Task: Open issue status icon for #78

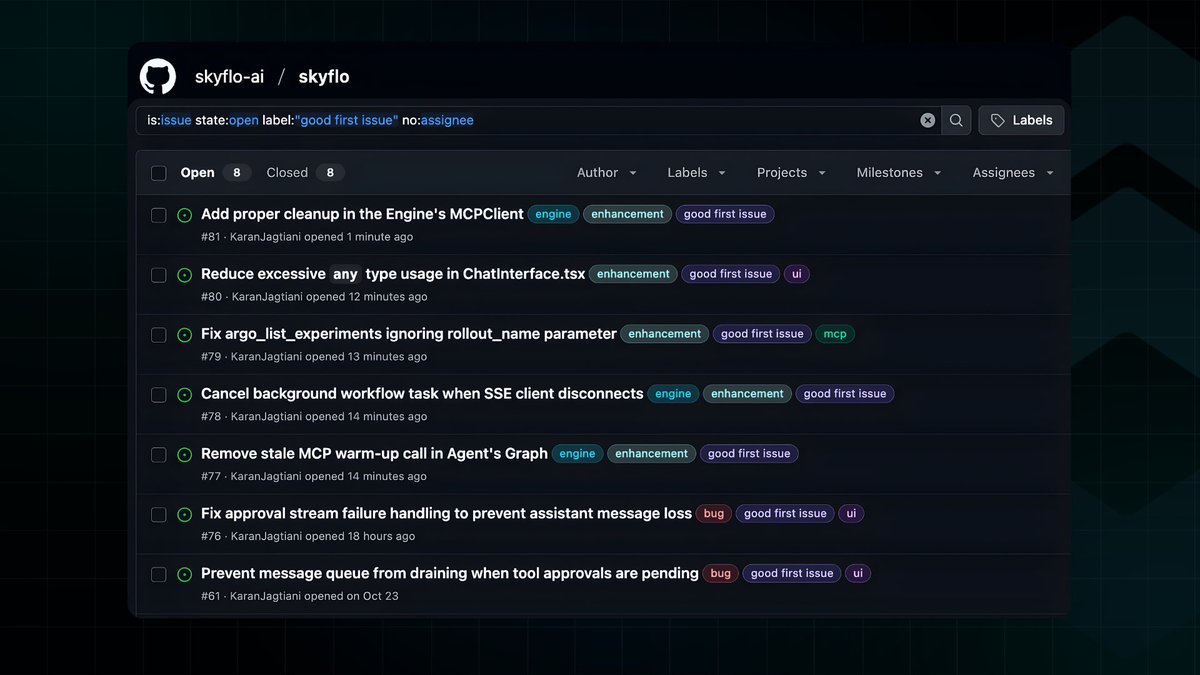Action: pyautogui.click(x=184, y=395)
